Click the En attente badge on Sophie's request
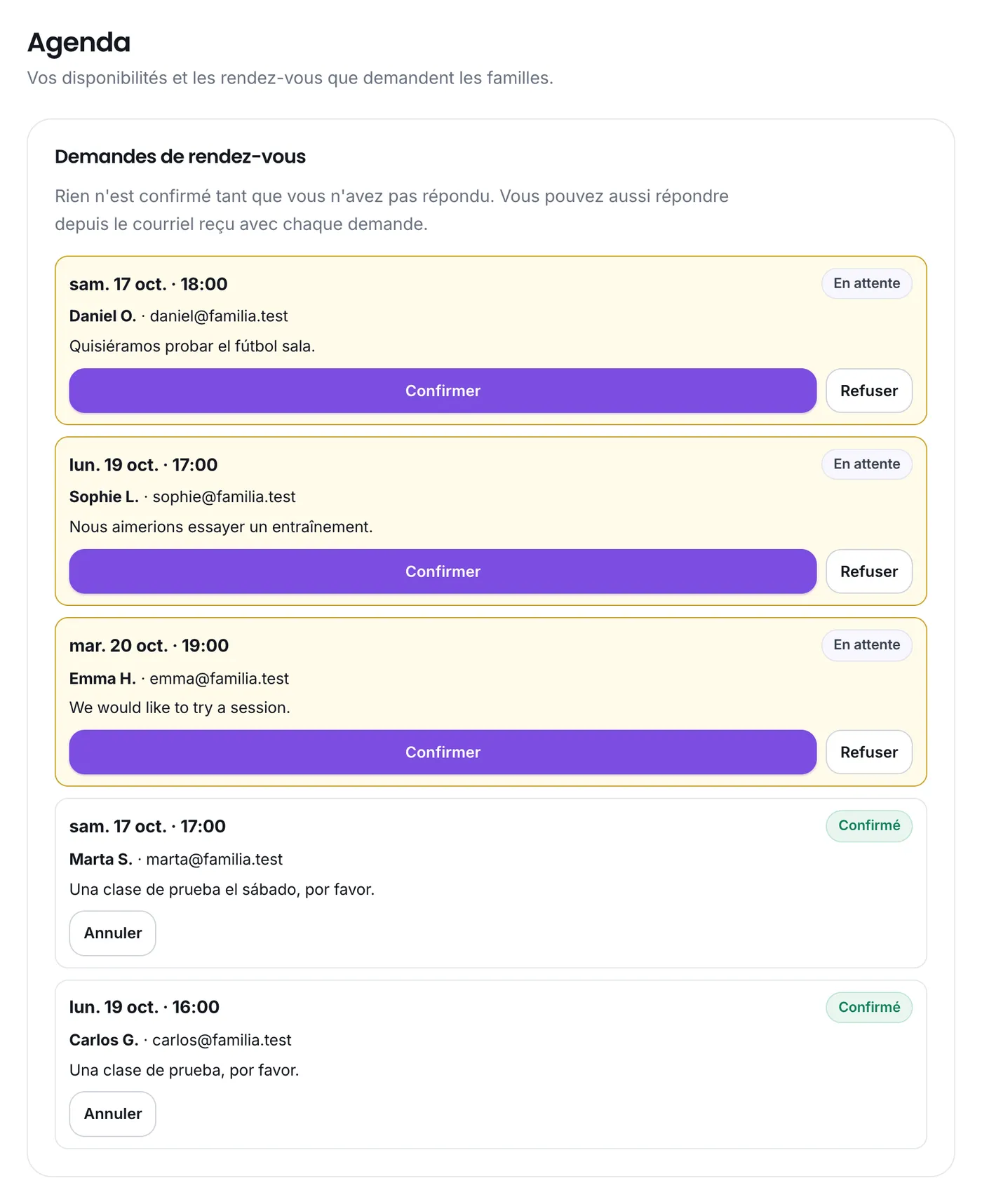This screenshot has width=982, height=1204. click(x=867, y=464)
